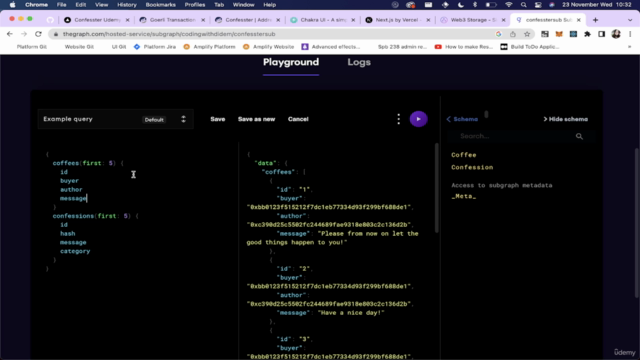The width and height of the screenshot is (640, 360).
Task: Open the Profiles menu
Action: [195, 5]
